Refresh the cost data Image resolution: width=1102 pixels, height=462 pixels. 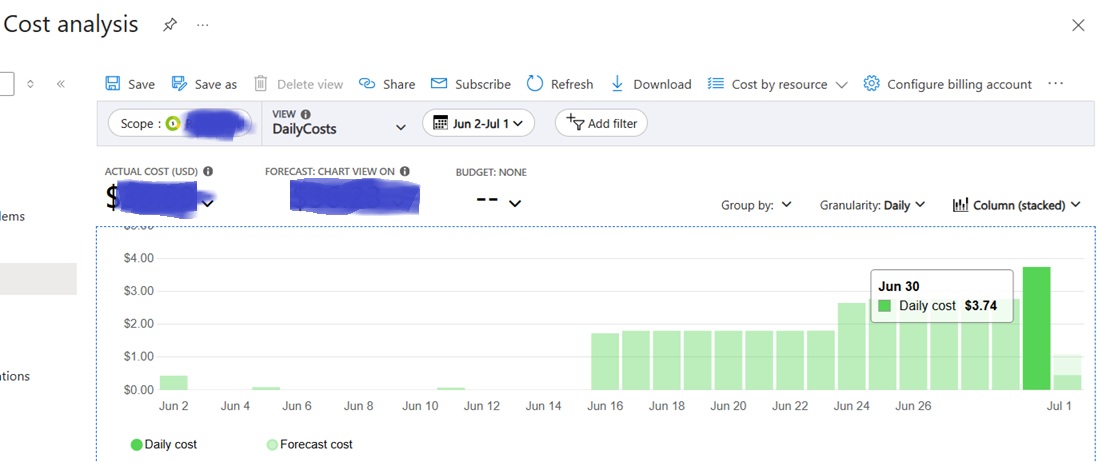[x=560, y=84]
